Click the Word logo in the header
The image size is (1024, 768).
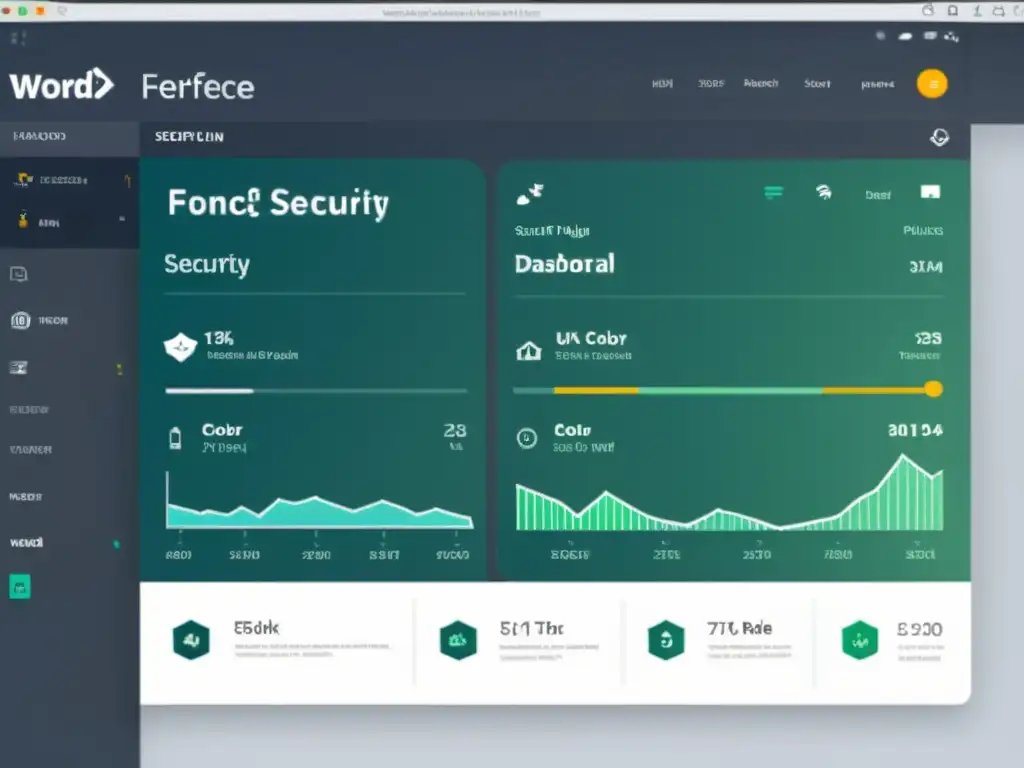(x=61, y=86)
